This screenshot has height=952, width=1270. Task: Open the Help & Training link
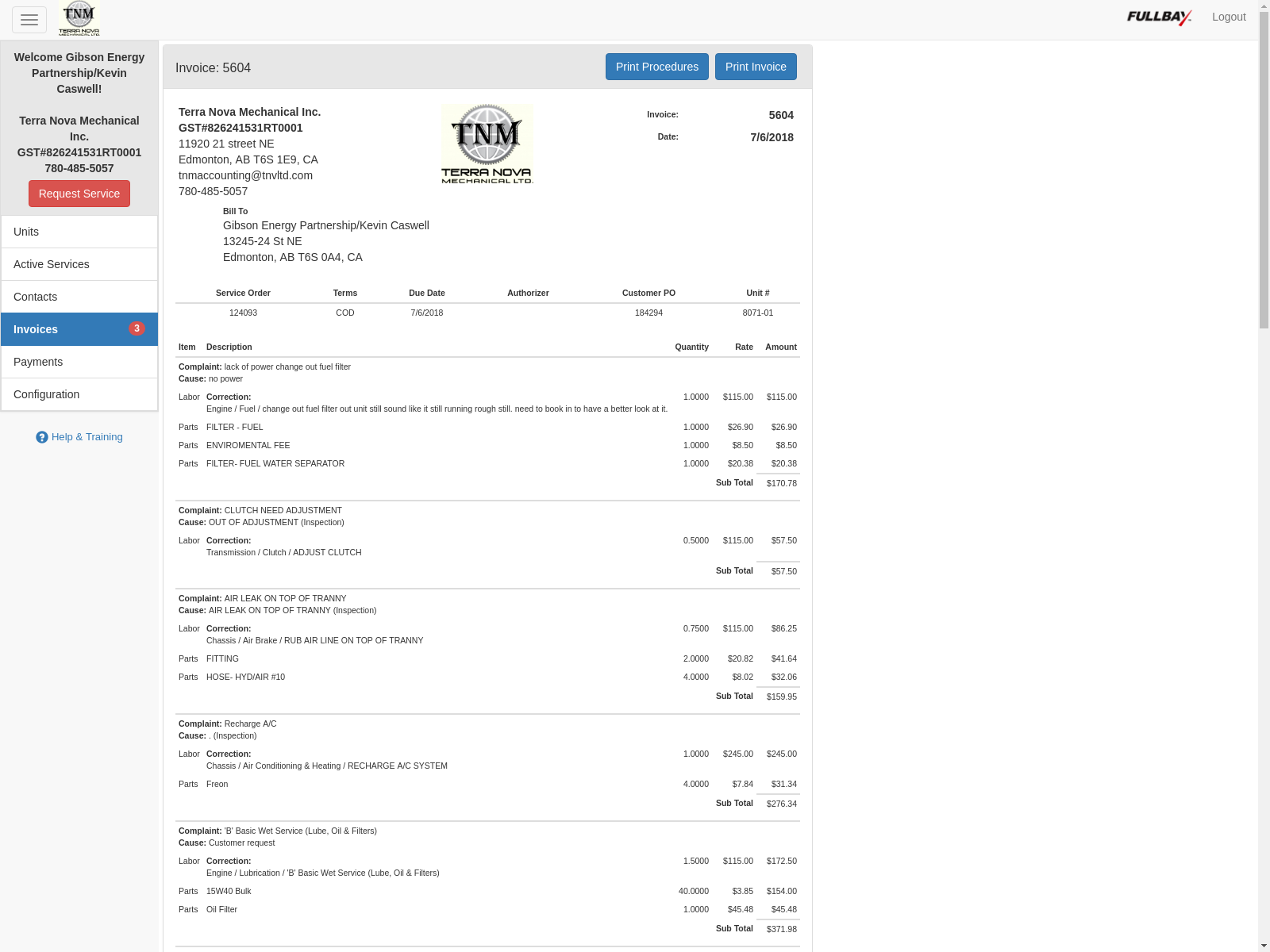point(87,437)
